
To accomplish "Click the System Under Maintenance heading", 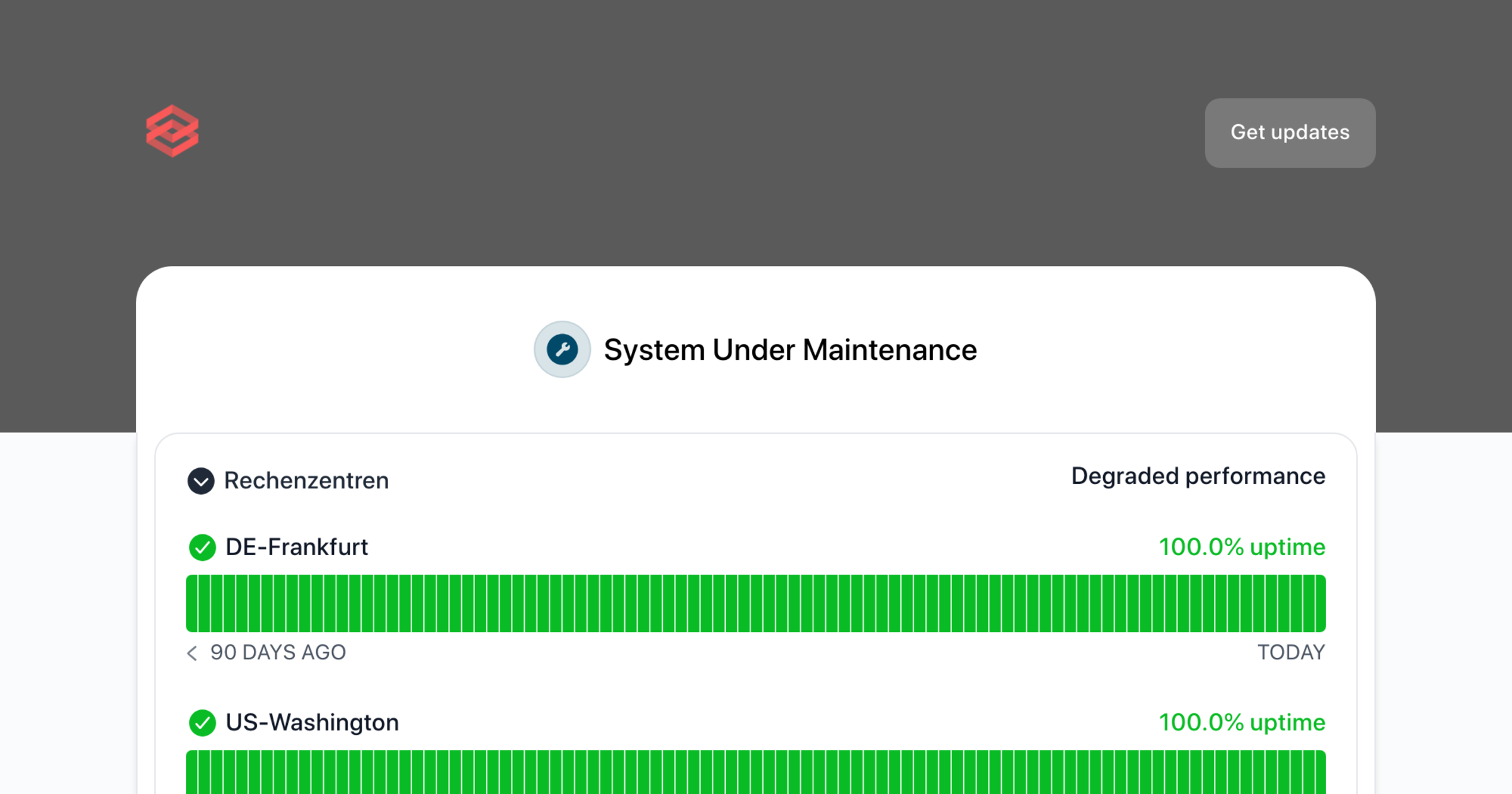I will (789, 349).
